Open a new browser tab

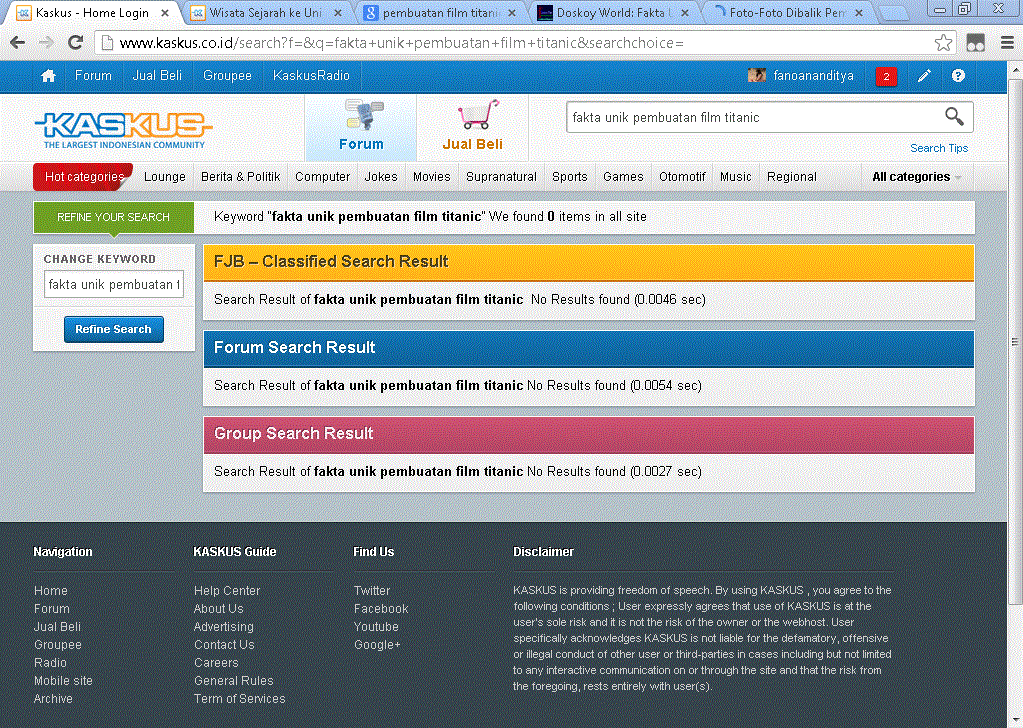click(894, 13)
